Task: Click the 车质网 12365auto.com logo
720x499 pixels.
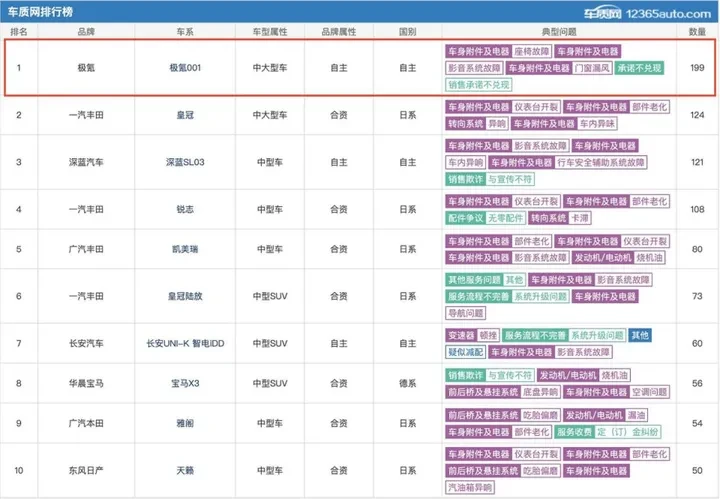Action: (x=647, y=13)
